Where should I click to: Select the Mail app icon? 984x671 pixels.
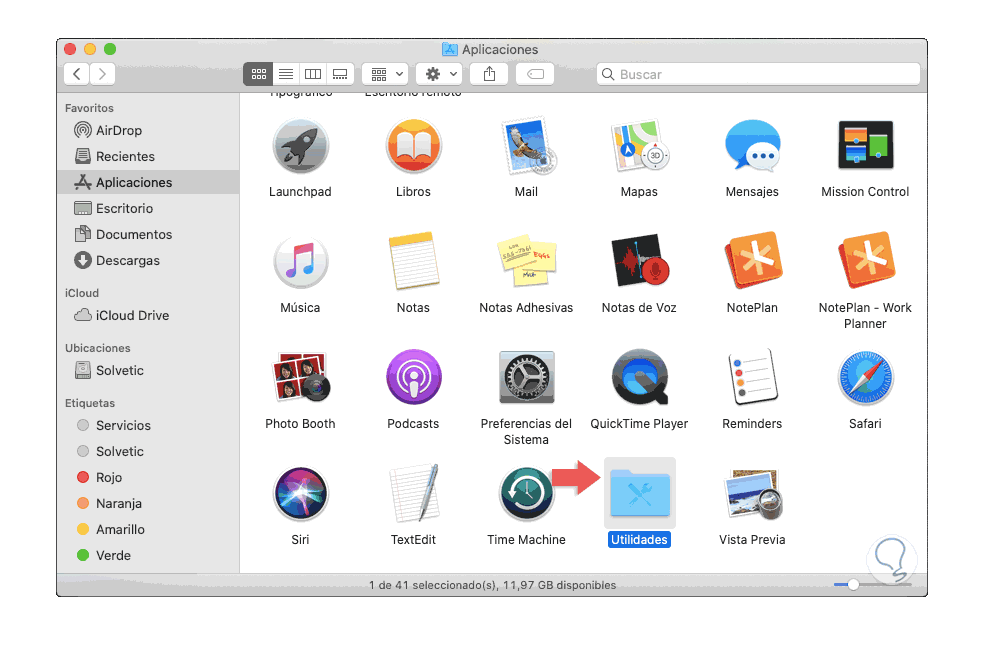coord(527,146)
